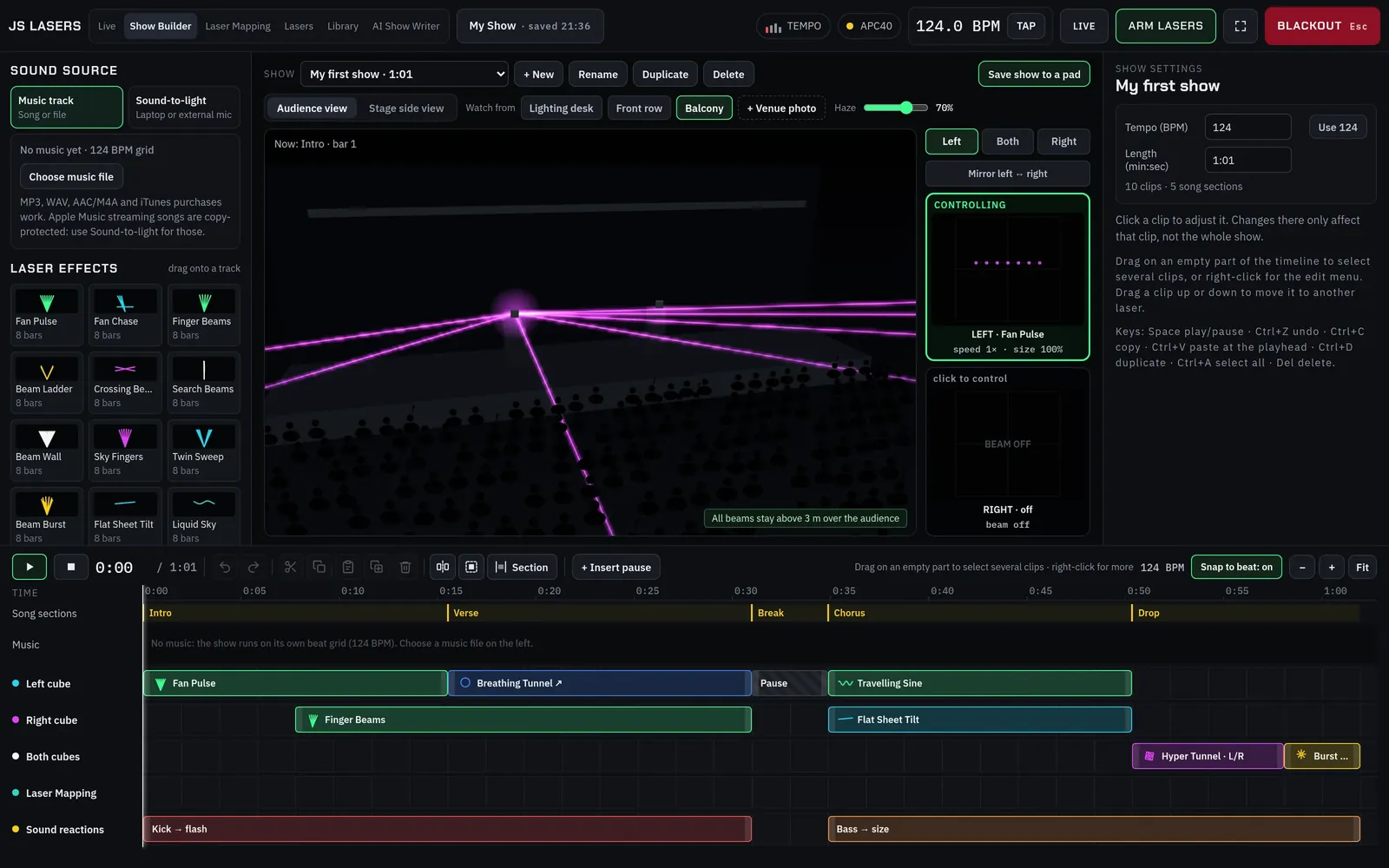Click the ARM LASERS button
The height and width of the screenshot is (868, 1389).
[1165, 26]
